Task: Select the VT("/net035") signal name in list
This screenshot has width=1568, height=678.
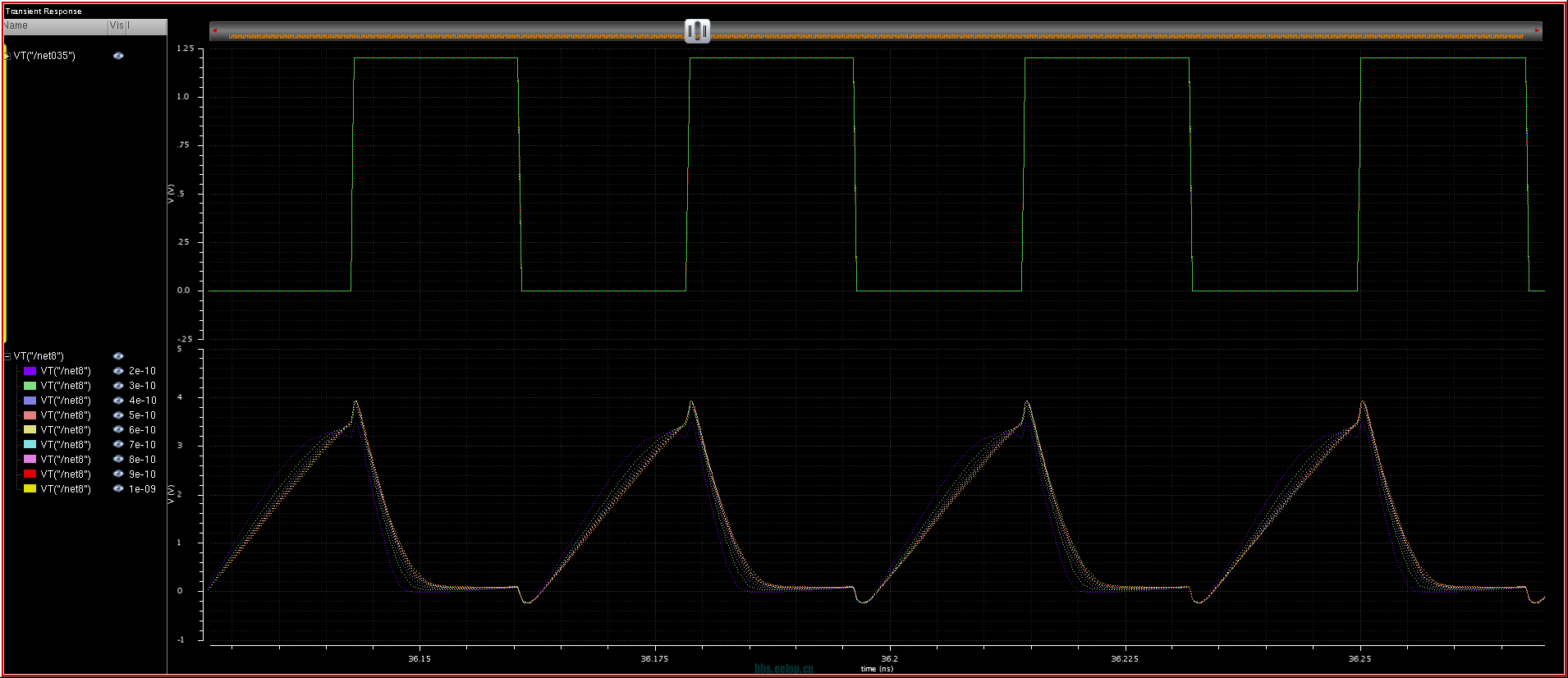Action: tap(44, 56)
